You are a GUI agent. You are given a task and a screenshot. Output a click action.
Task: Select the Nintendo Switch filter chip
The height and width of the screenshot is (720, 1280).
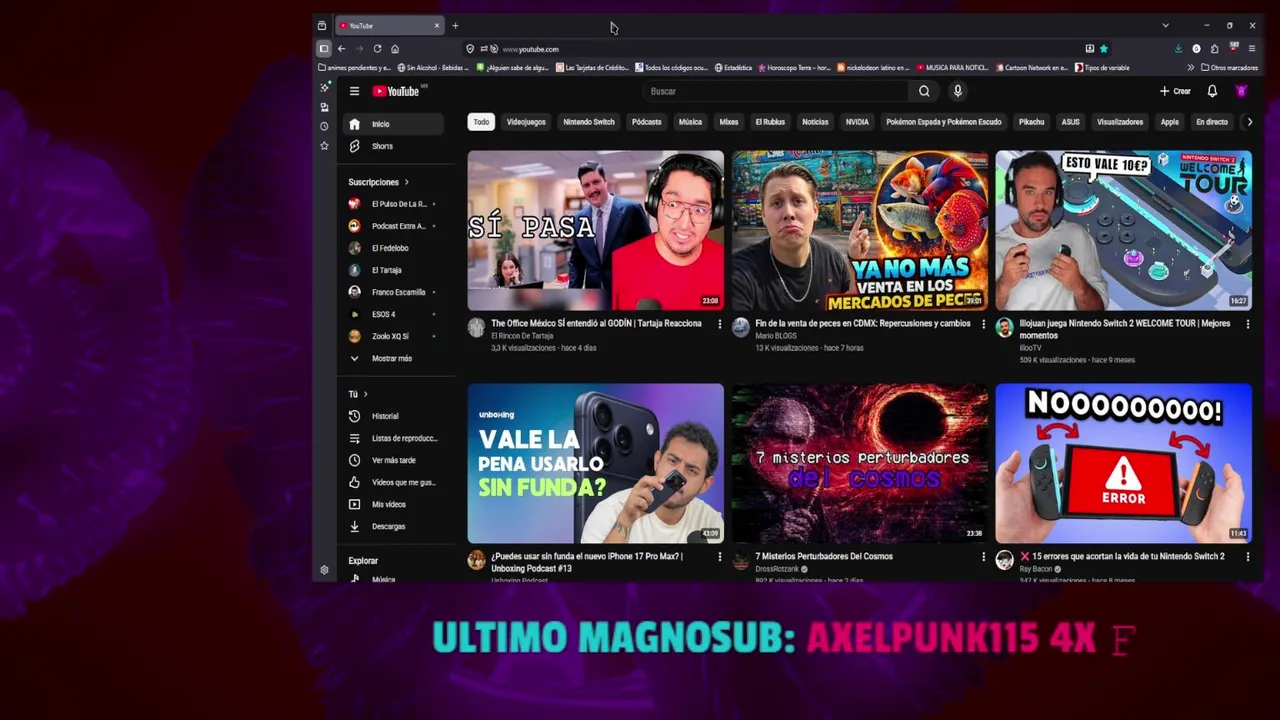pos(589,122)
